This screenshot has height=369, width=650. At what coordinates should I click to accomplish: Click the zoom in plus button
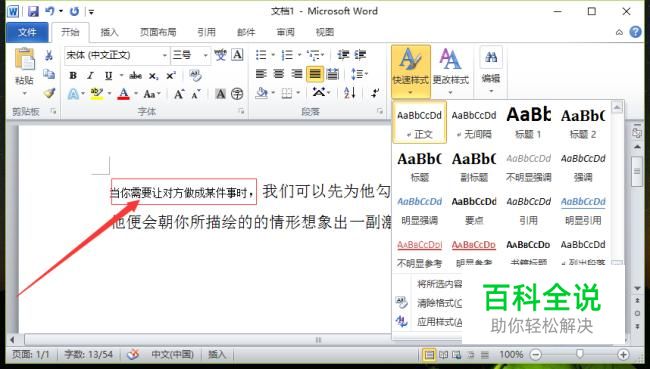[x=623, y=354]
